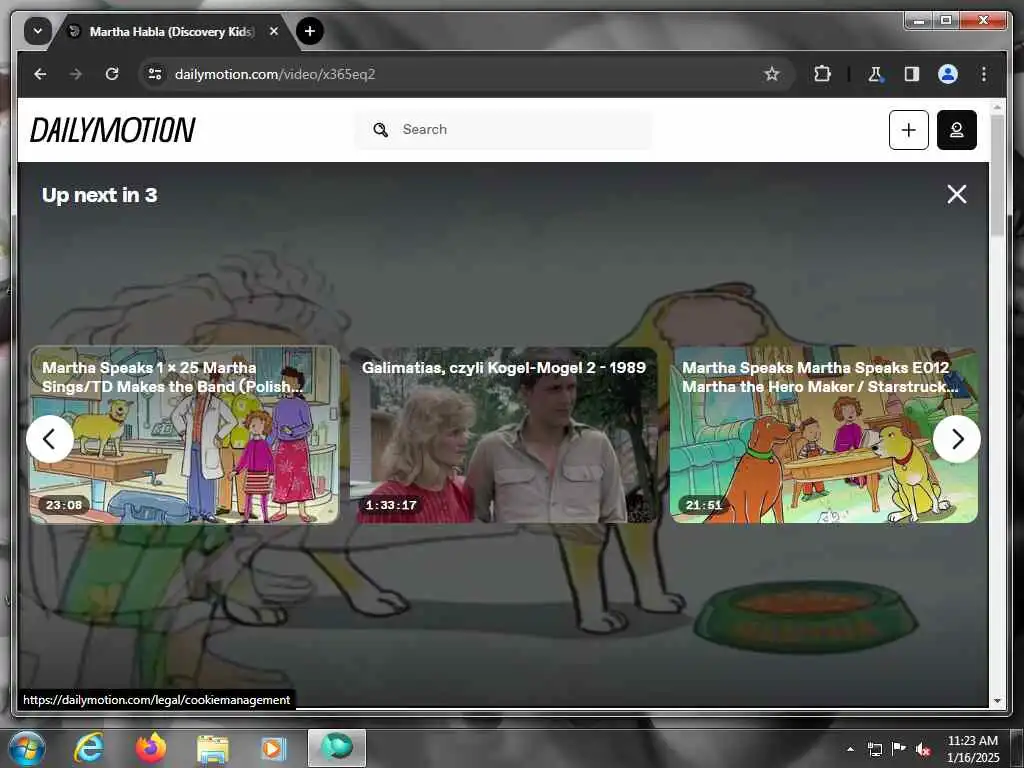Open Windows Media Player from taskbar

coord(273,748)
